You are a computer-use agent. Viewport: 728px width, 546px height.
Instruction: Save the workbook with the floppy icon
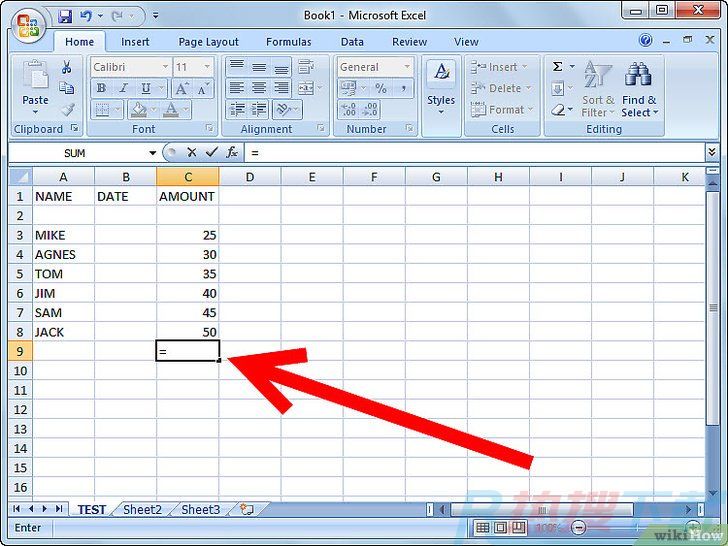(x=65, y=16)
